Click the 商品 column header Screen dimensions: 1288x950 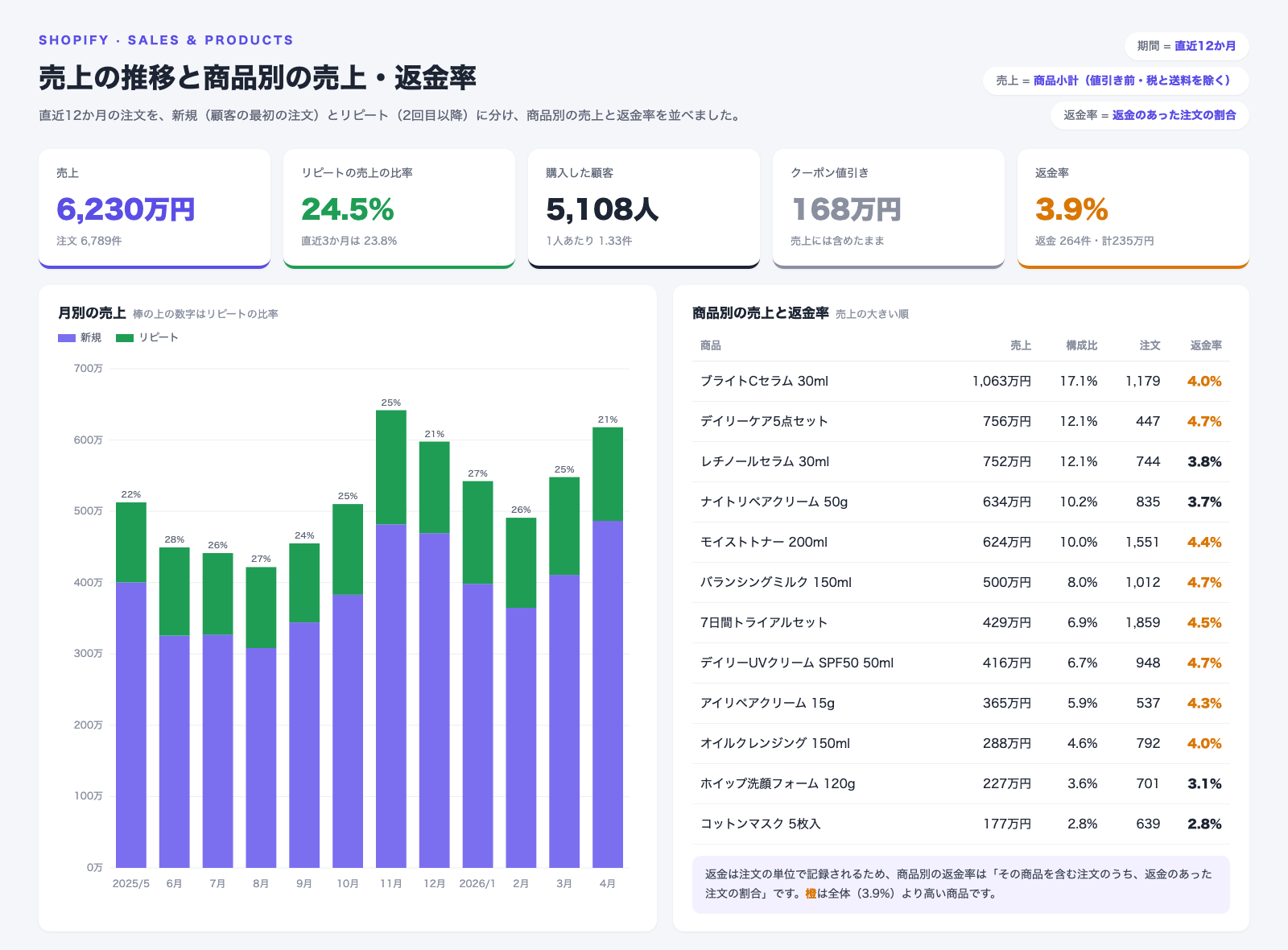711,345
